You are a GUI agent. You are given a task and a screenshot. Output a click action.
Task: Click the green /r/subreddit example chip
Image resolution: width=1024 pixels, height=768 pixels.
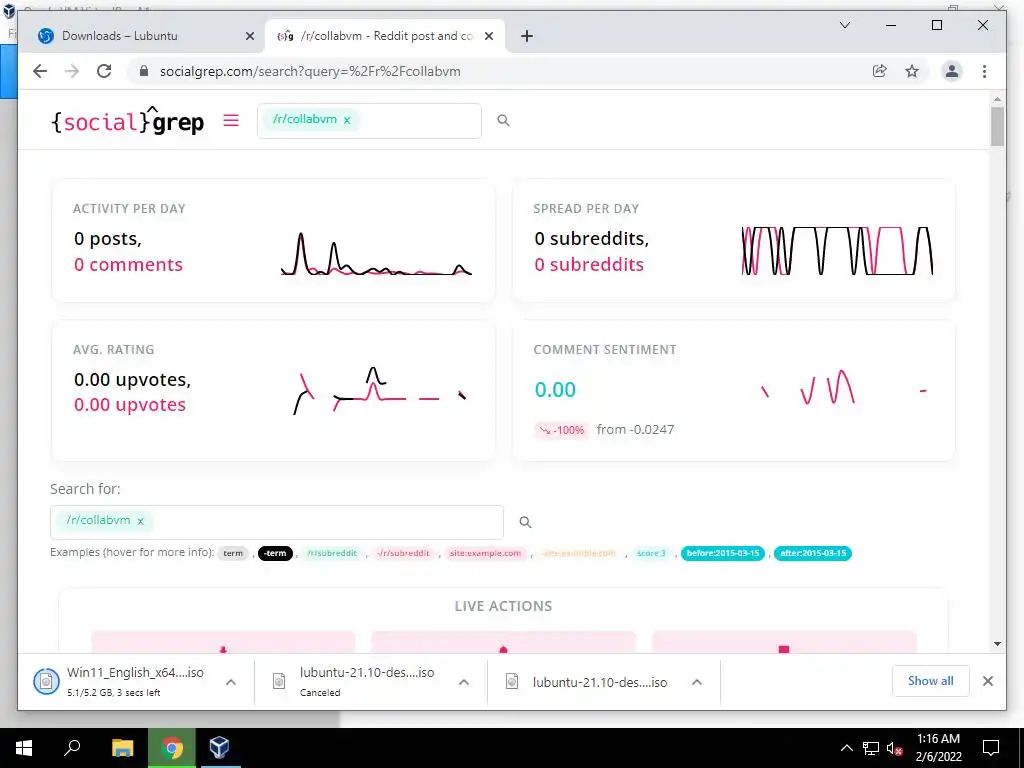(x=332, y=553)
